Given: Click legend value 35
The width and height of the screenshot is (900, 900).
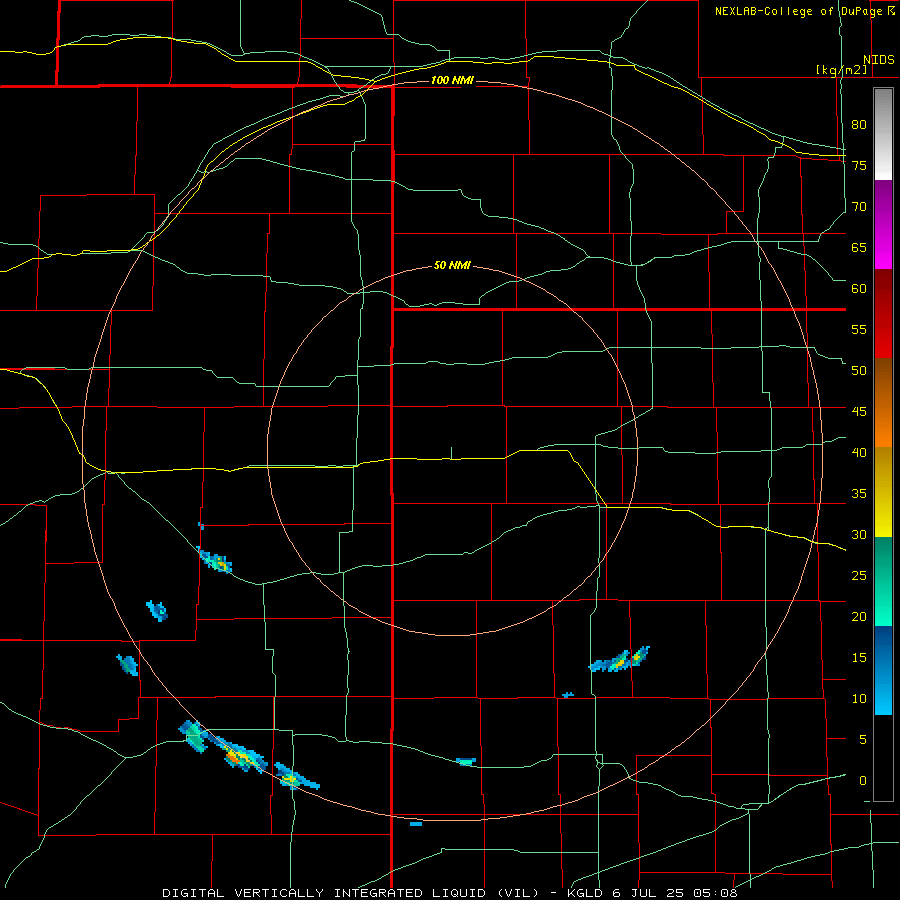Looking at the screenshot, I should [859, 494].
